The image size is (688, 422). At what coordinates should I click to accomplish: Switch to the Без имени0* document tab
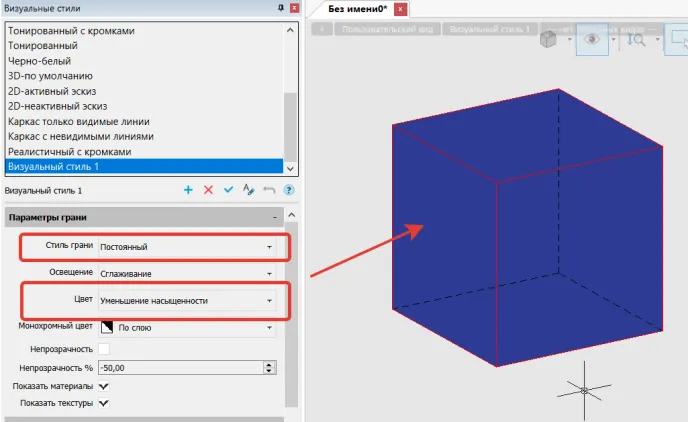pyautogui.click(x=359, y=9)
